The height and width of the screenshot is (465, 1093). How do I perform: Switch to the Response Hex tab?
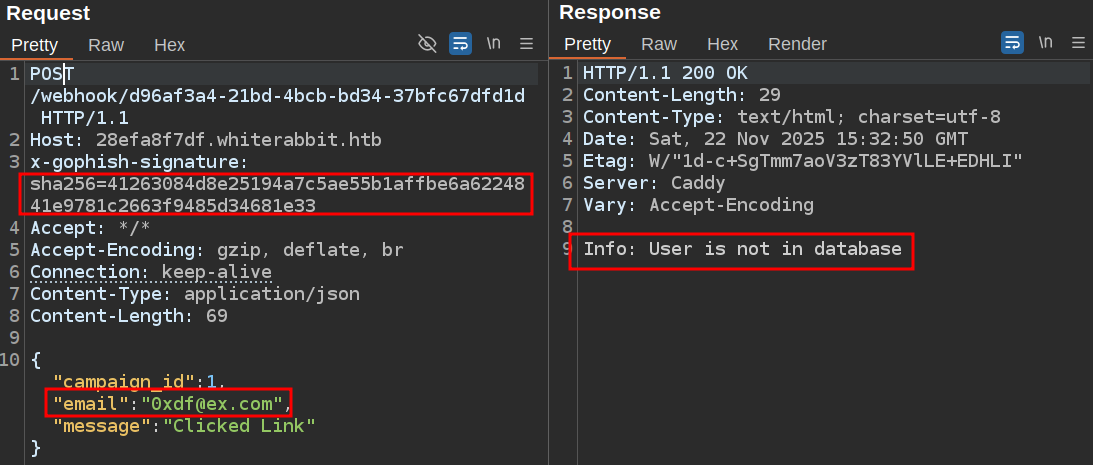[x=722, y=44]
